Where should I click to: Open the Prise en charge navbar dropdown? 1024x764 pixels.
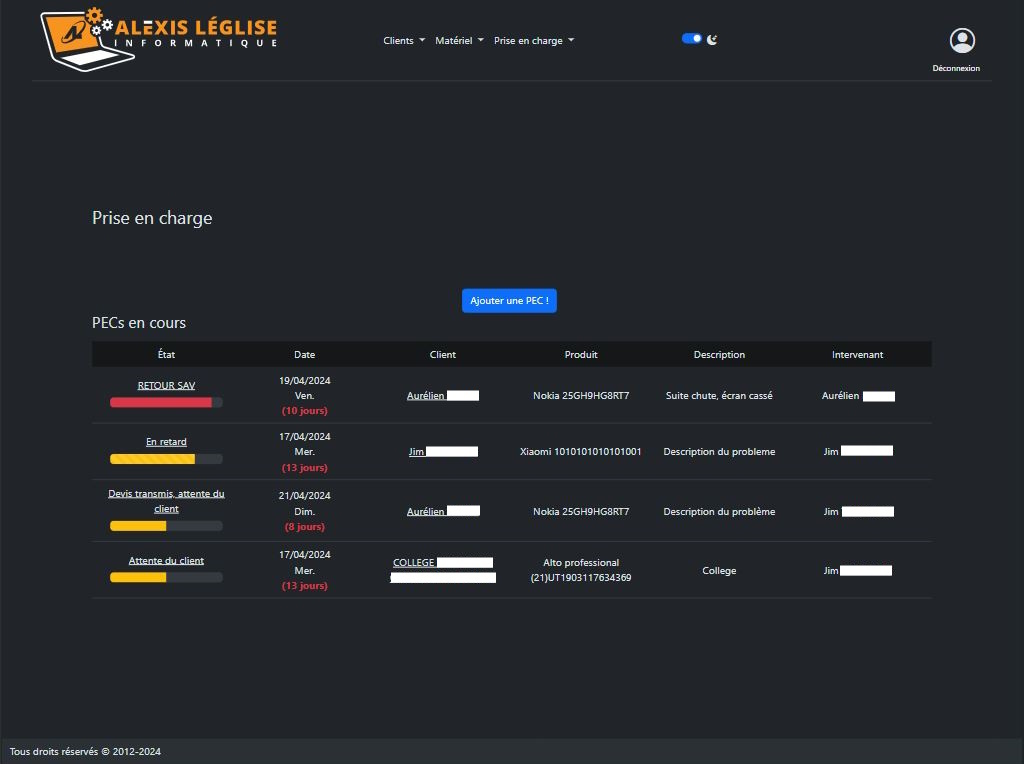pos(534,41)
